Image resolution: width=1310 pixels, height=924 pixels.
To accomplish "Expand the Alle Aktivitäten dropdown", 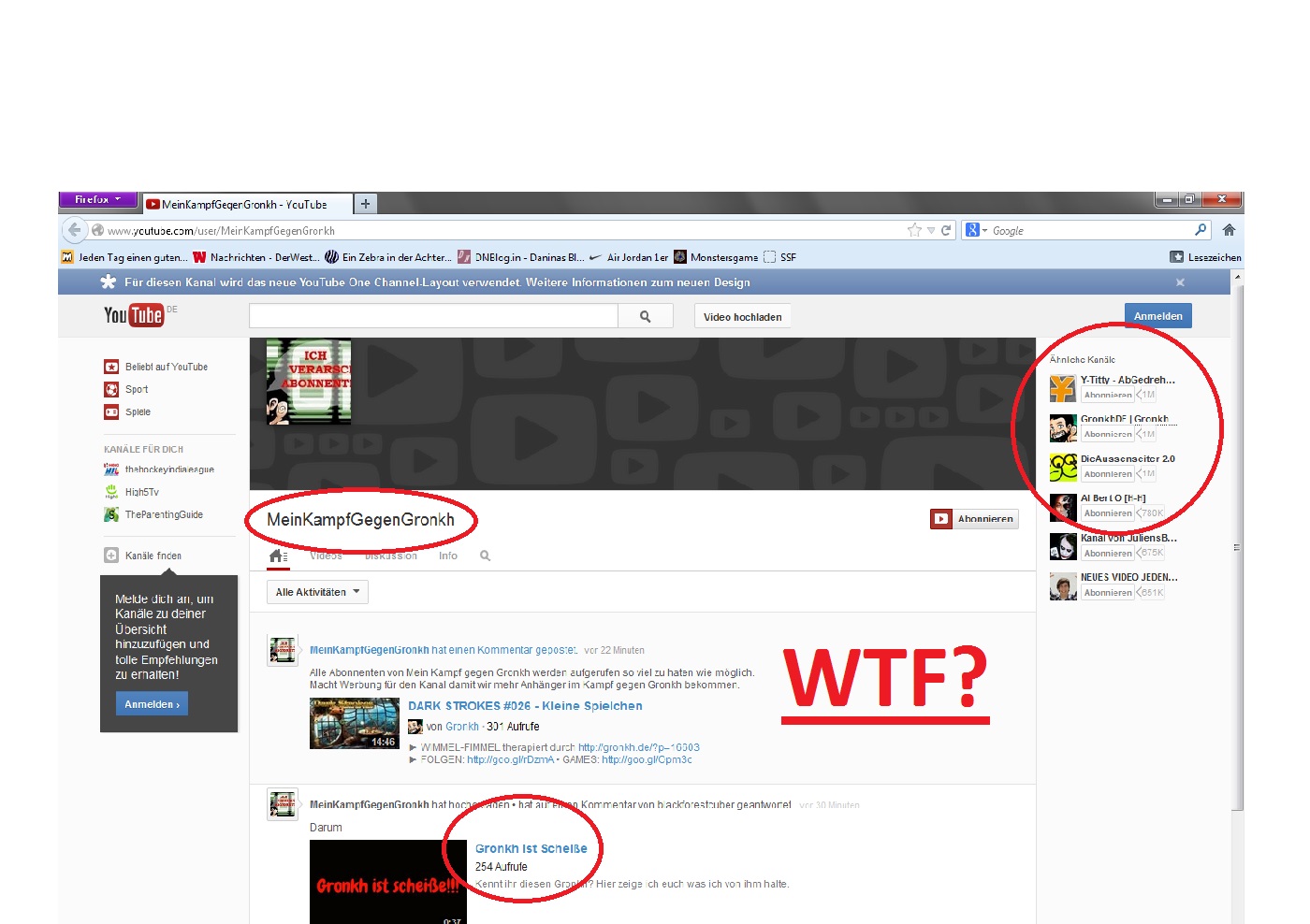I will (317, 592).
